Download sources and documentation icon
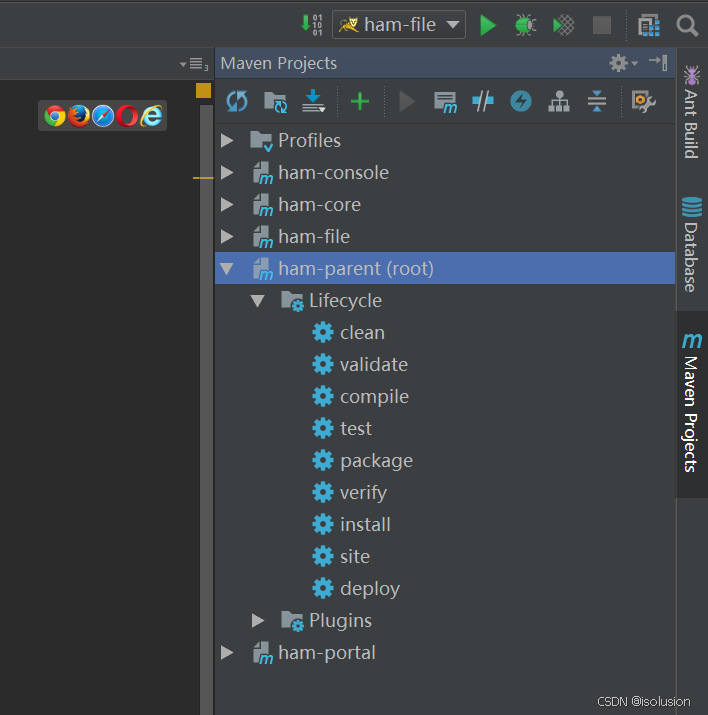This screenshot has height=715, width=708. click(314, 101)
